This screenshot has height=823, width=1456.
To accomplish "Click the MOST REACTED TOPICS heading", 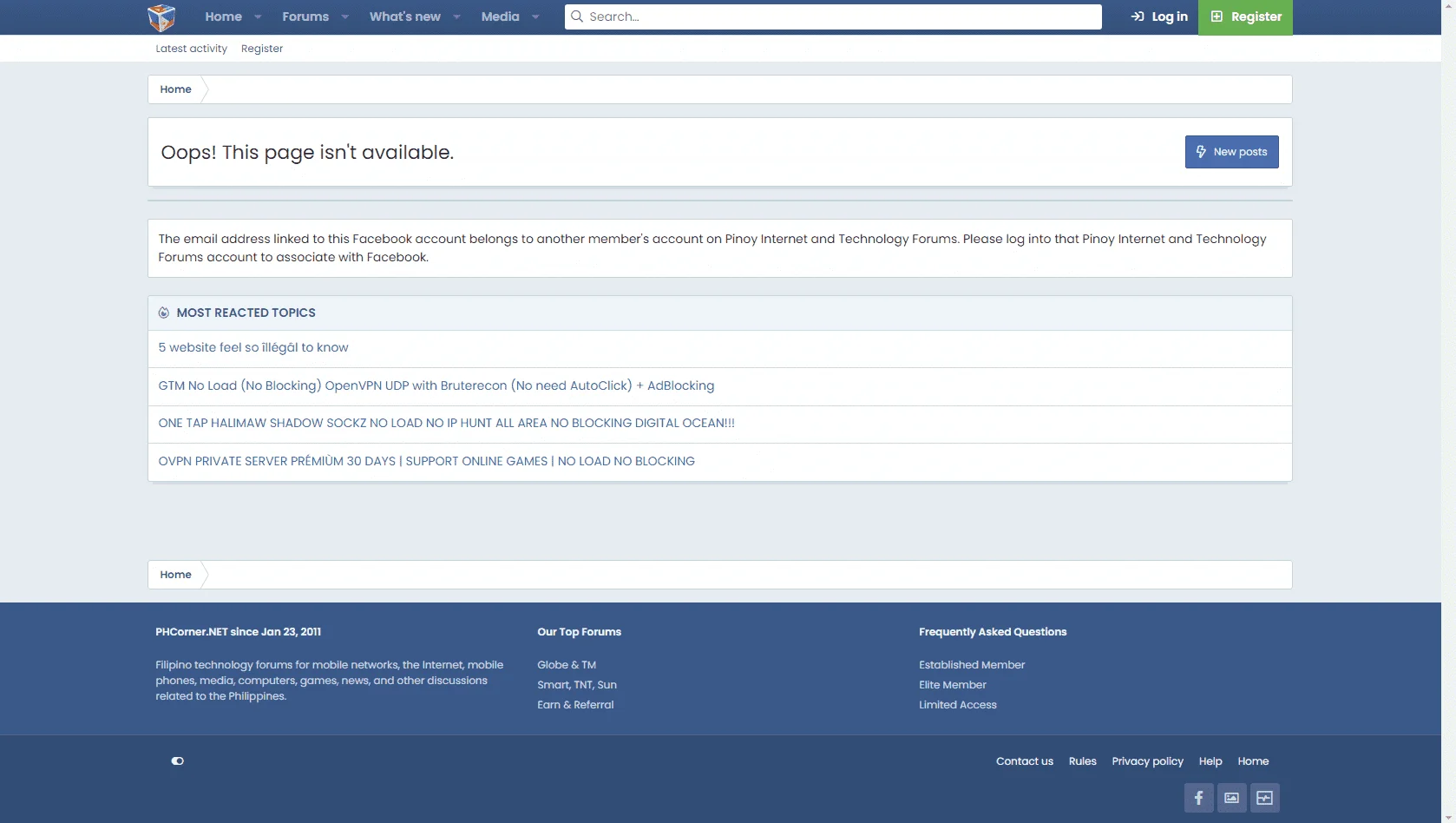I will [x=246, y=313].
